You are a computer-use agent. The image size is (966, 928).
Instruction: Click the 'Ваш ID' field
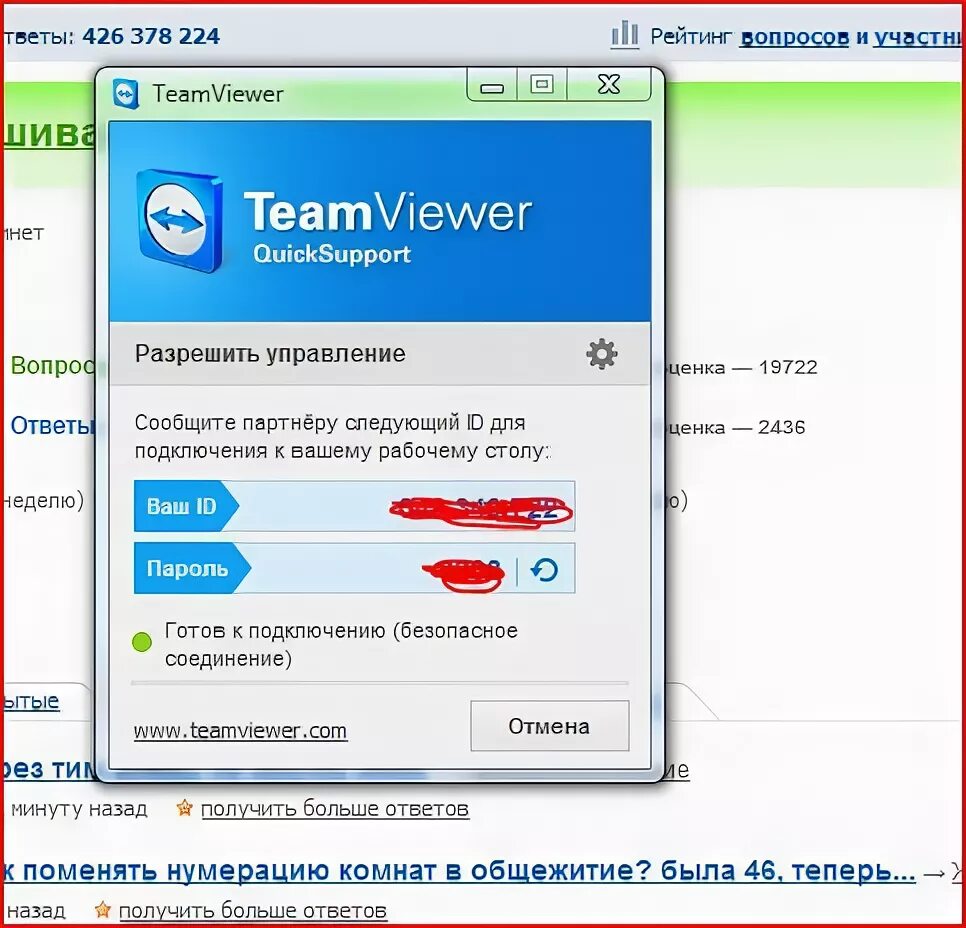pos(354,507)
